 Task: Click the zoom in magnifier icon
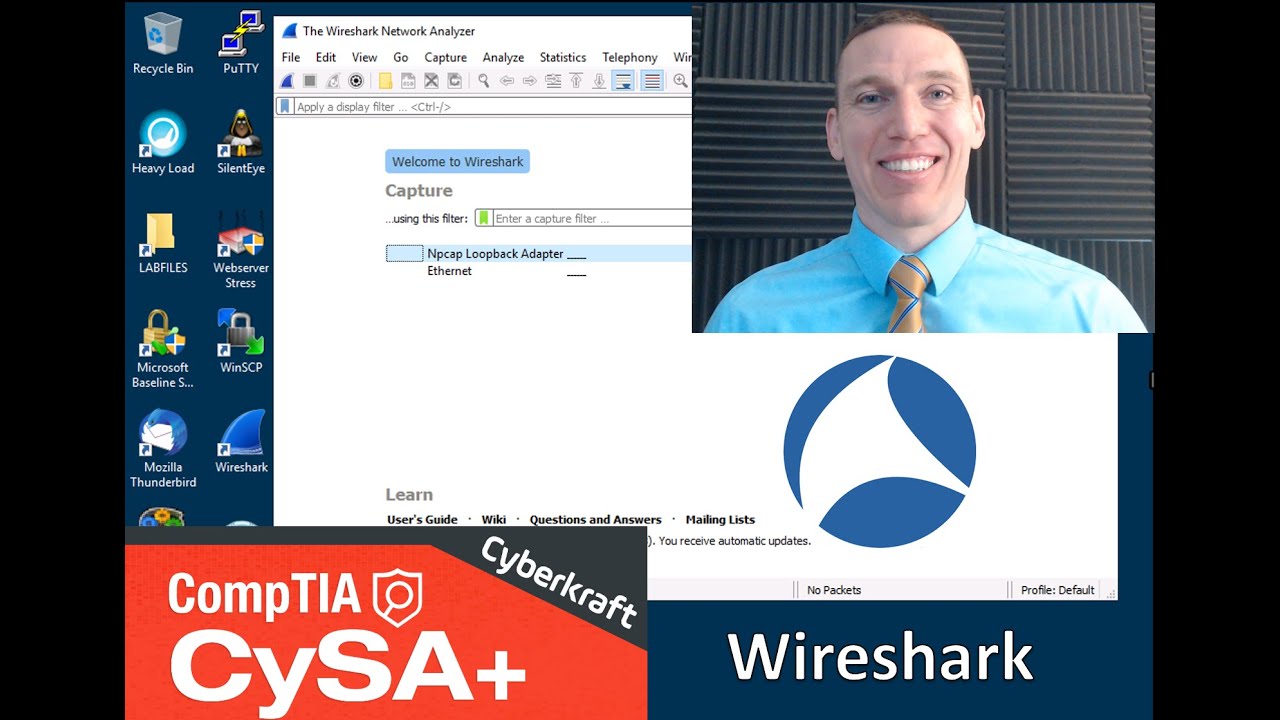click(680, 81)
